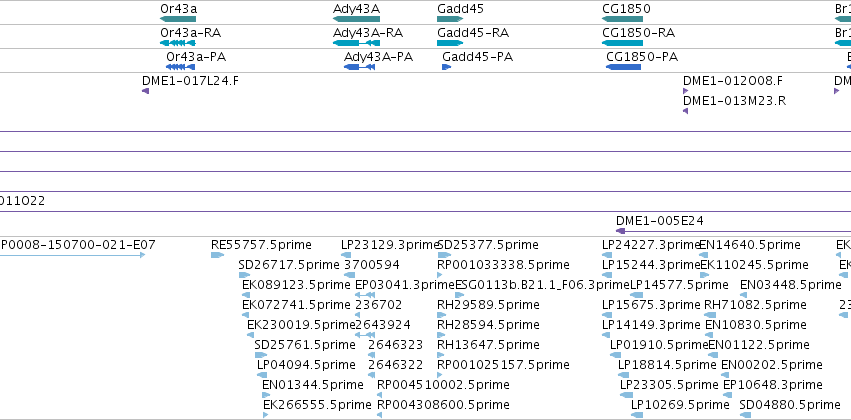
Task: Click the Ady43A gene feature
Action: click(357, 19)
